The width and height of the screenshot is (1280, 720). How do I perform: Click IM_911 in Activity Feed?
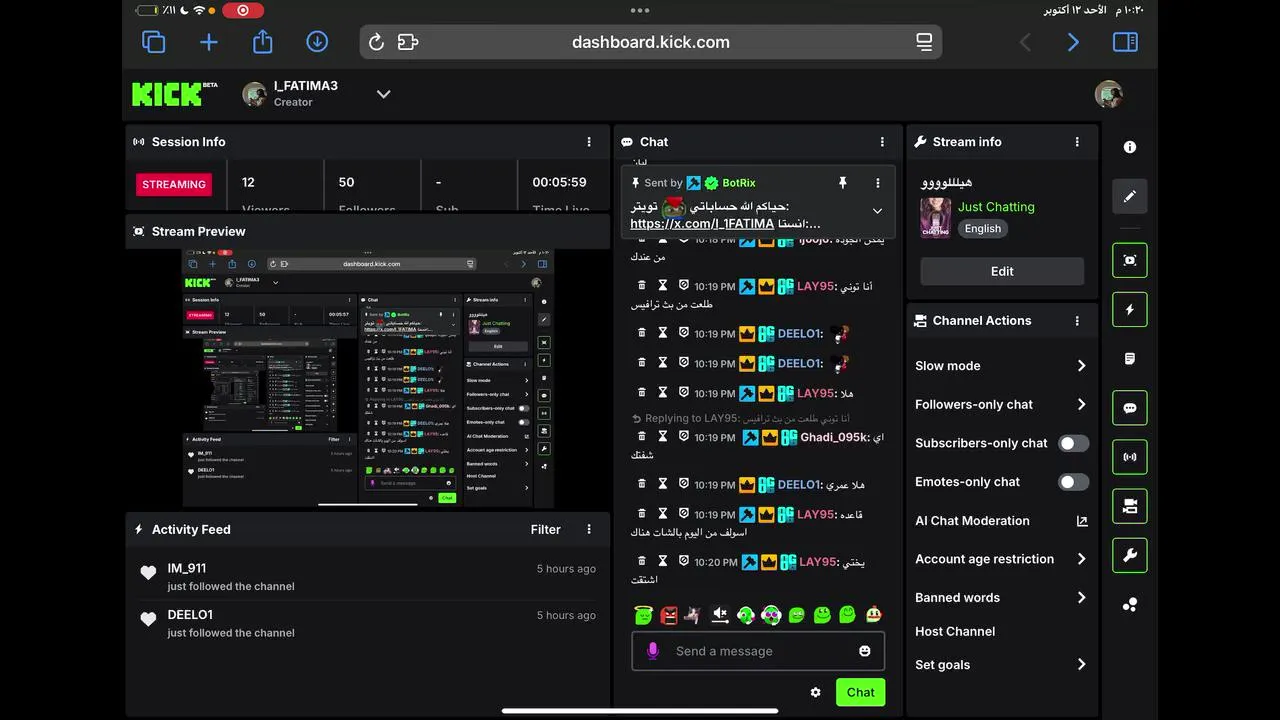(x=187, y=568)
